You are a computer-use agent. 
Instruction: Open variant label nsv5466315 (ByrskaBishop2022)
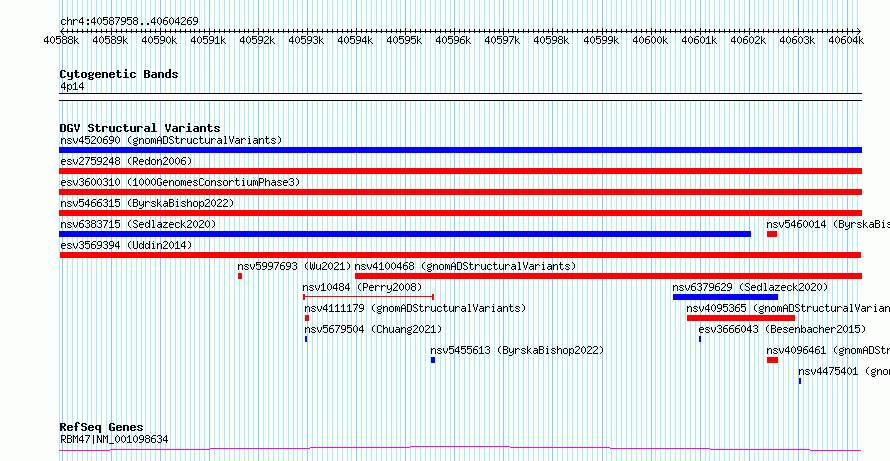(147, 203)
